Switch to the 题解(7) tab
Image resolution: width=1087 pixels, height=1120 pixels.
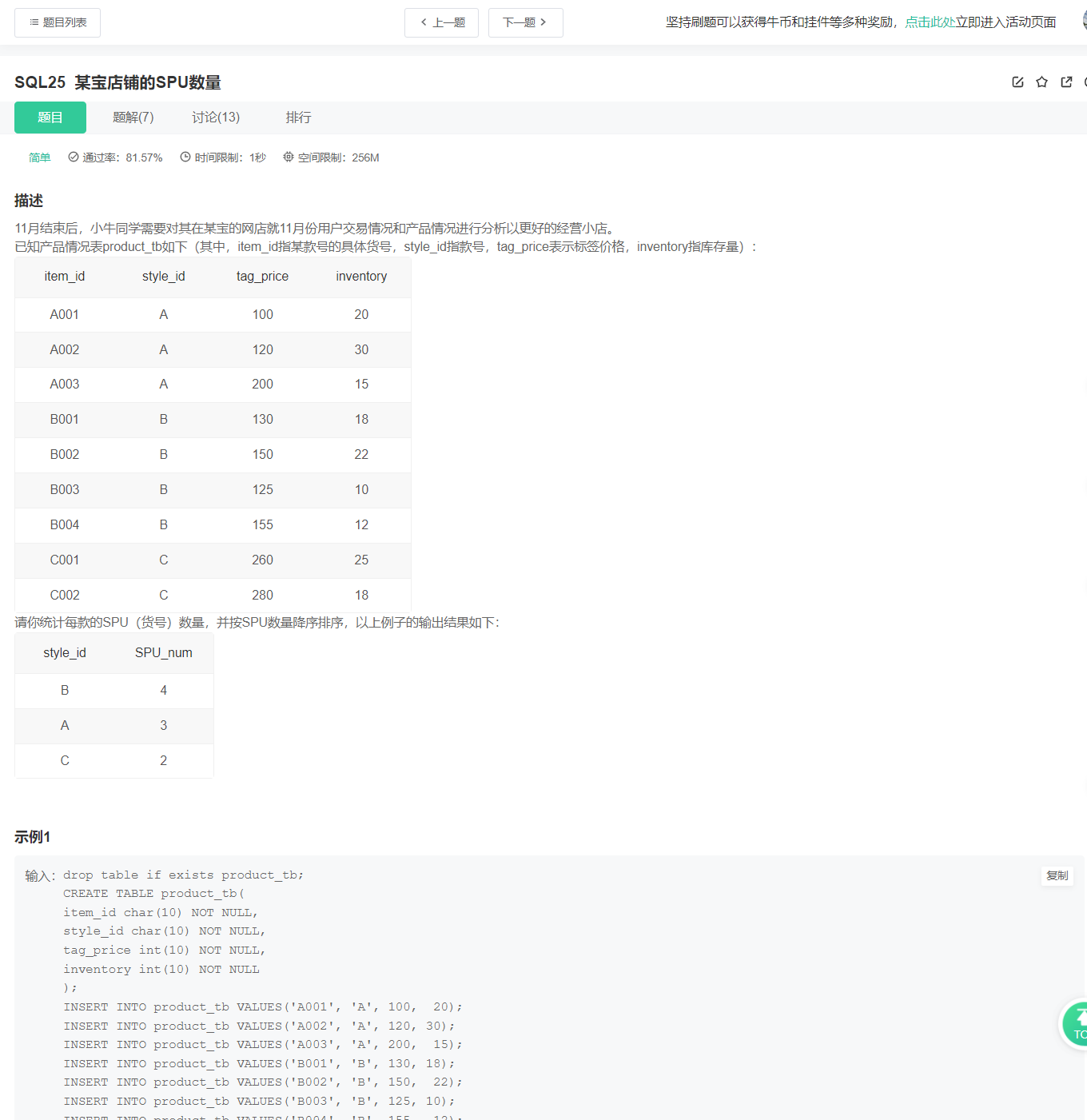[133, 118]
